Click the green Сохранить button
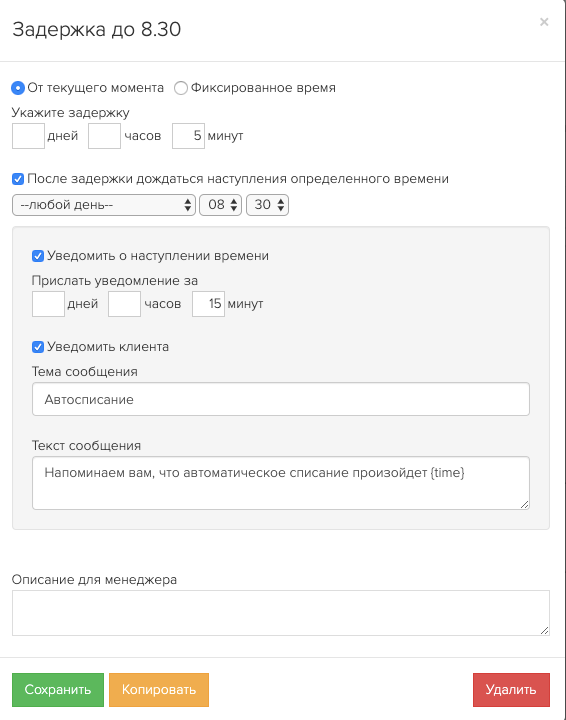 (x=58, y=690)
